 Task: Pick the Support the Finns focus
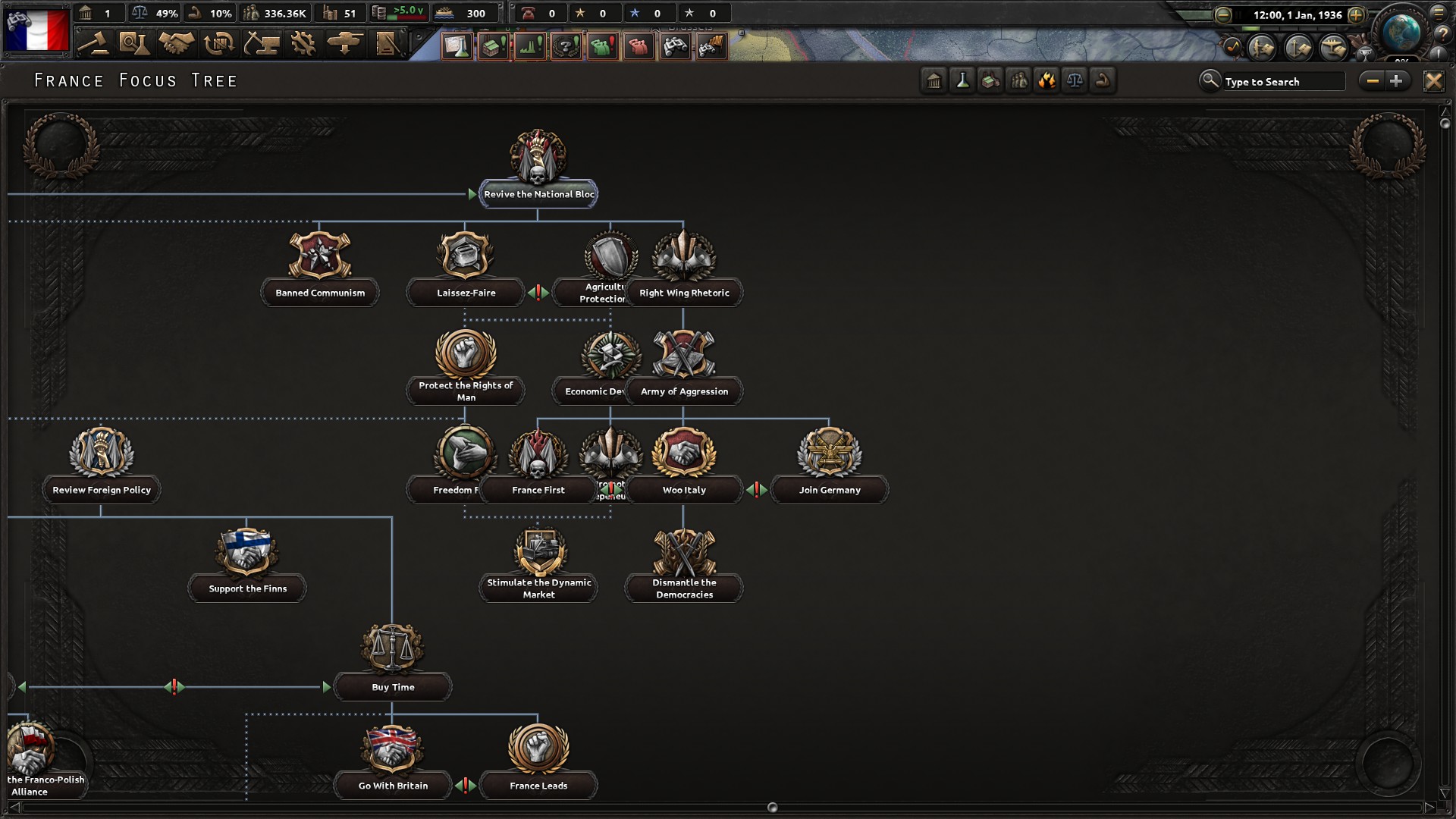coord(247,563)
